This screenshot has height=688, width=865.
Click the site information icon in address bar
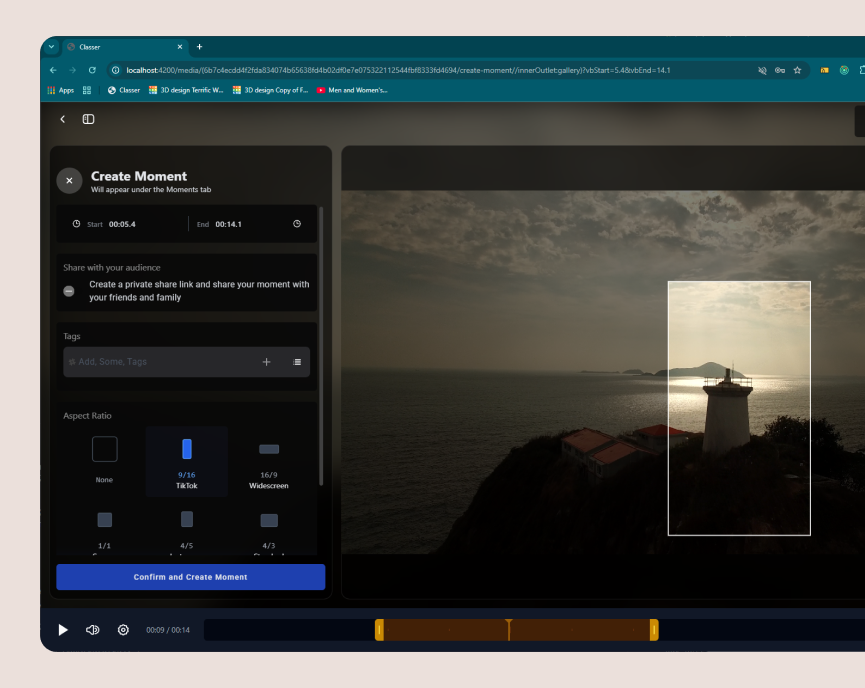click(x=115, y=70)
